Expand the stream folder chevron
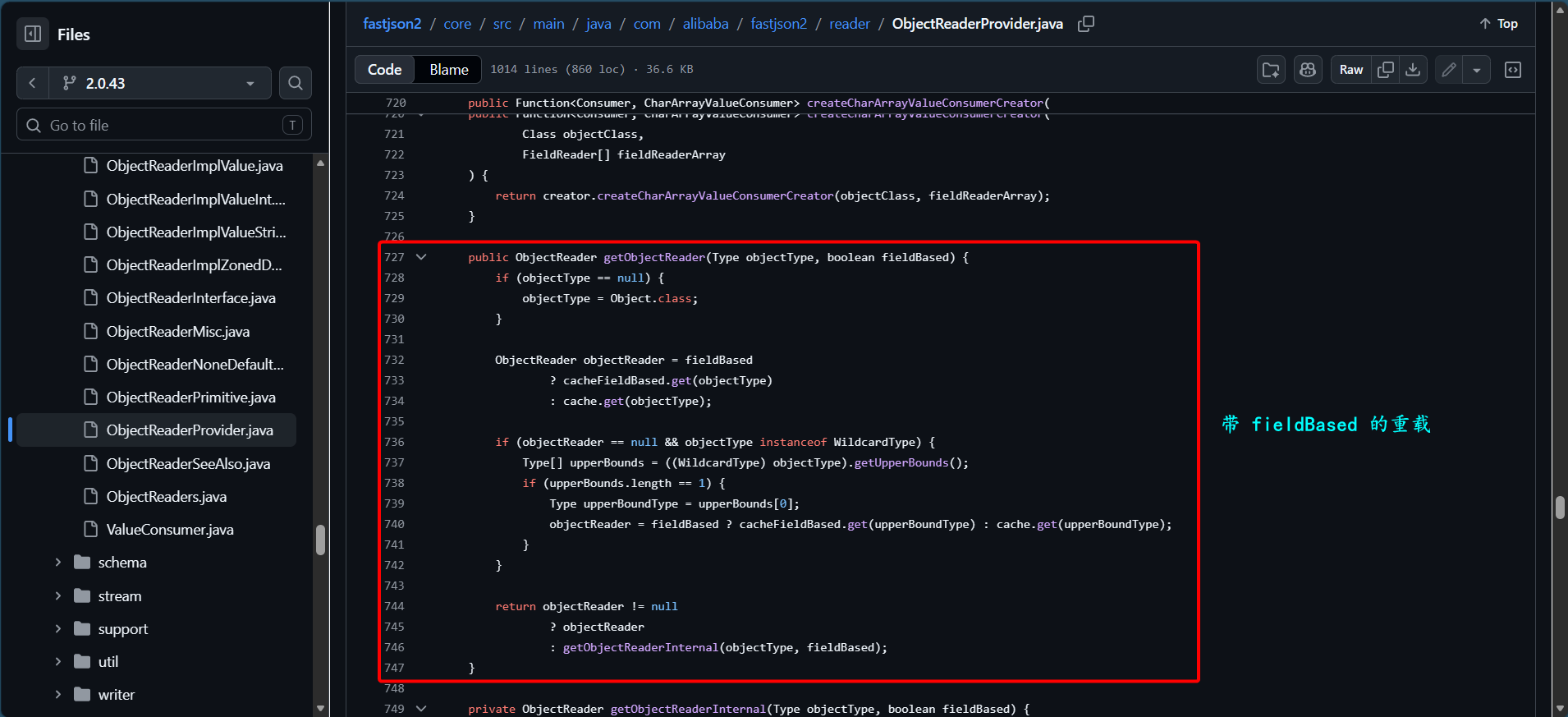 click(x=57, y=595)
